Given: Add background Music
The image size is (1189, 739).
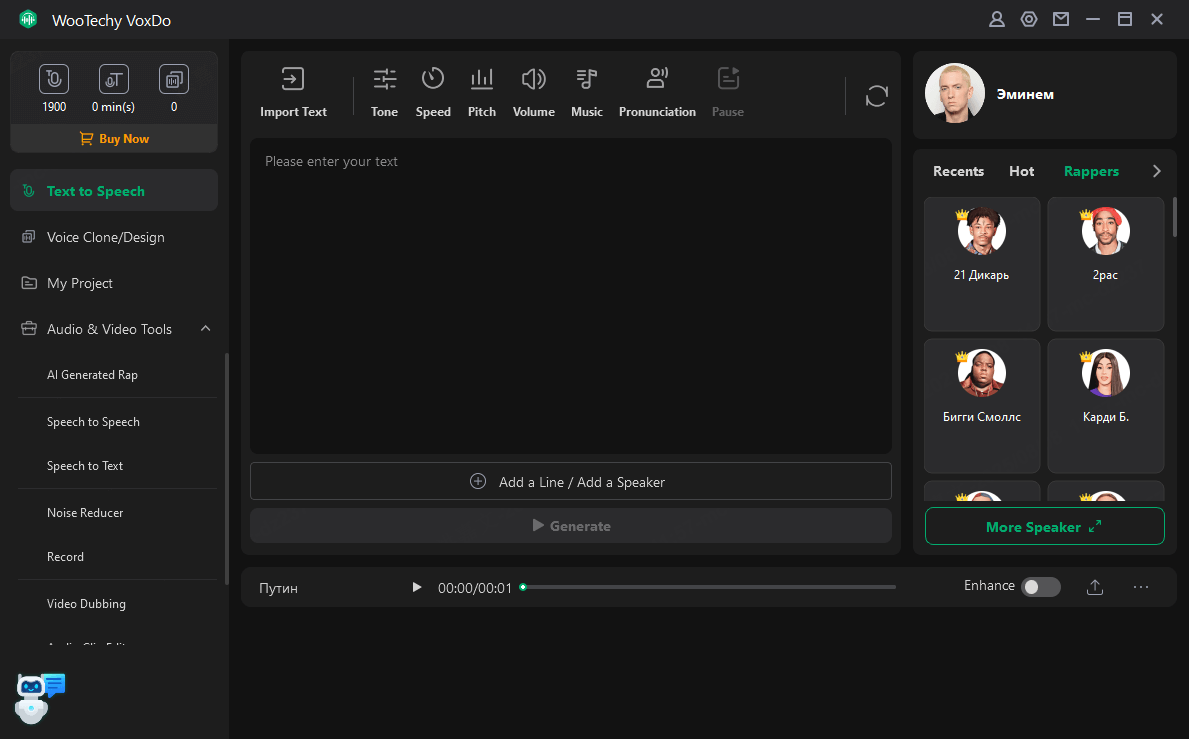Looking at the screenshot, I should (587, 92).
